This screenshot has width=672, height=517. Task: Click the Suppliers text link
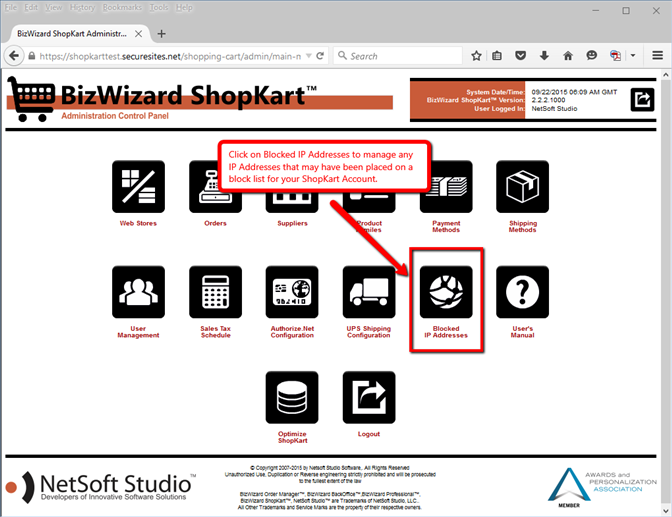tap(292, 223)
